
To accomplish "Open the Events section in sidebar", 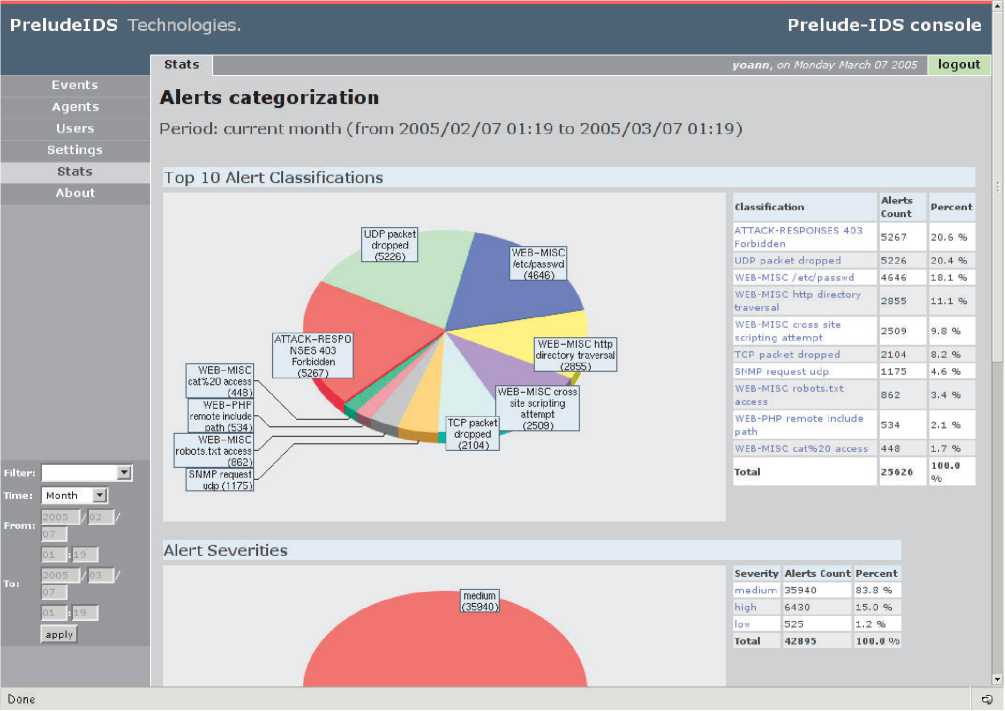I will [x=75, y=85].
